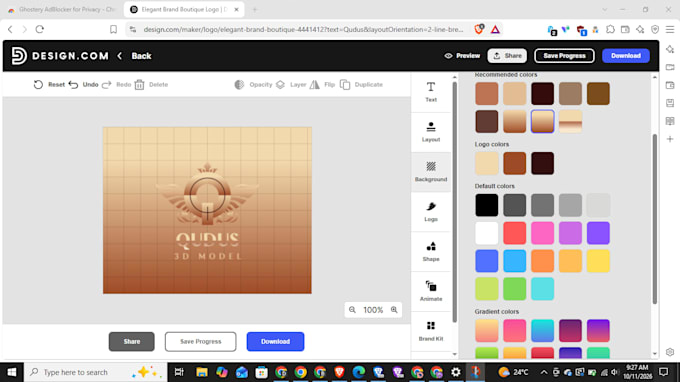Pick the rust brown logo color swatch

point(514,163)
